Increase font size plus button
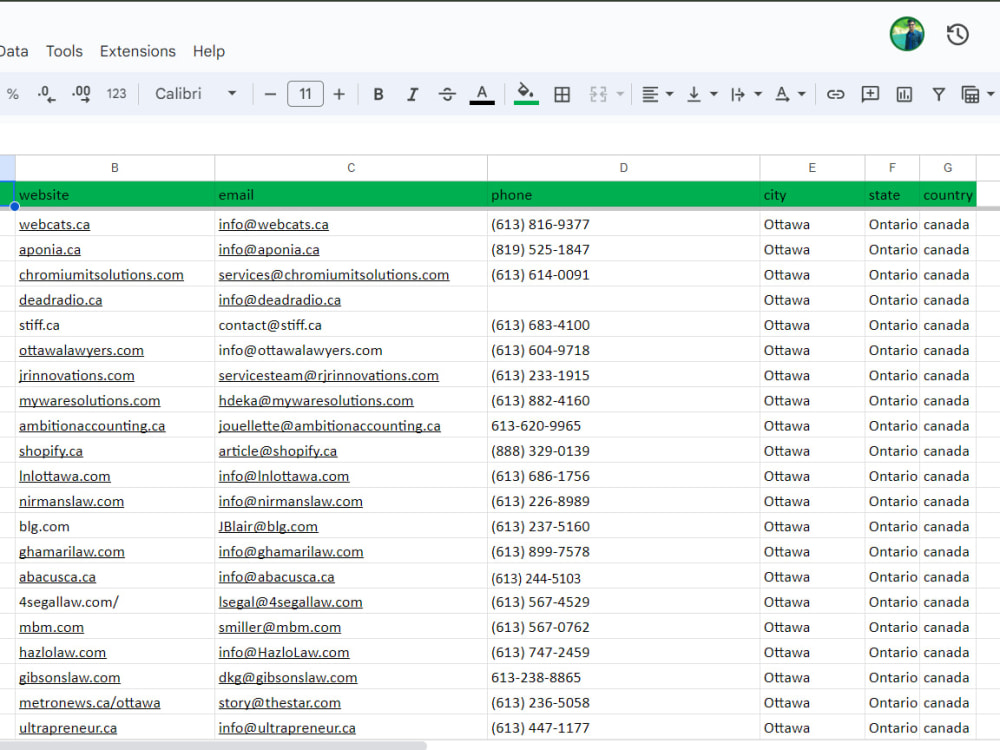The height and width of the screenshot is (750, 1000). (339, 94)
